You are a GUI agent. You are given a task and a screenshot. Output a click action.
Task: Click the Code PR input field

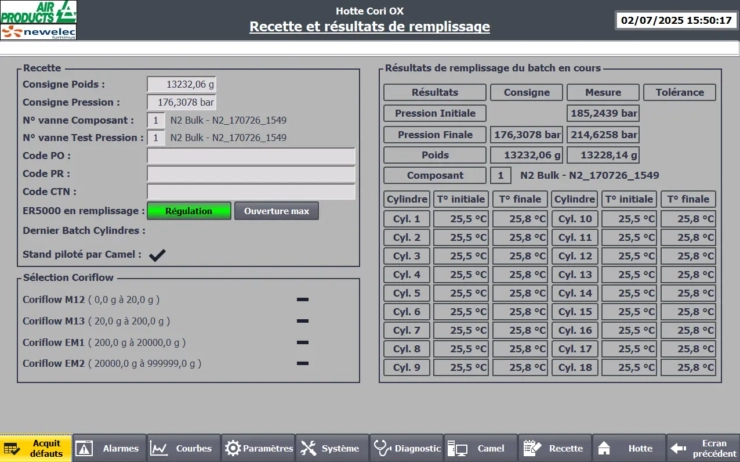(251, 174)
